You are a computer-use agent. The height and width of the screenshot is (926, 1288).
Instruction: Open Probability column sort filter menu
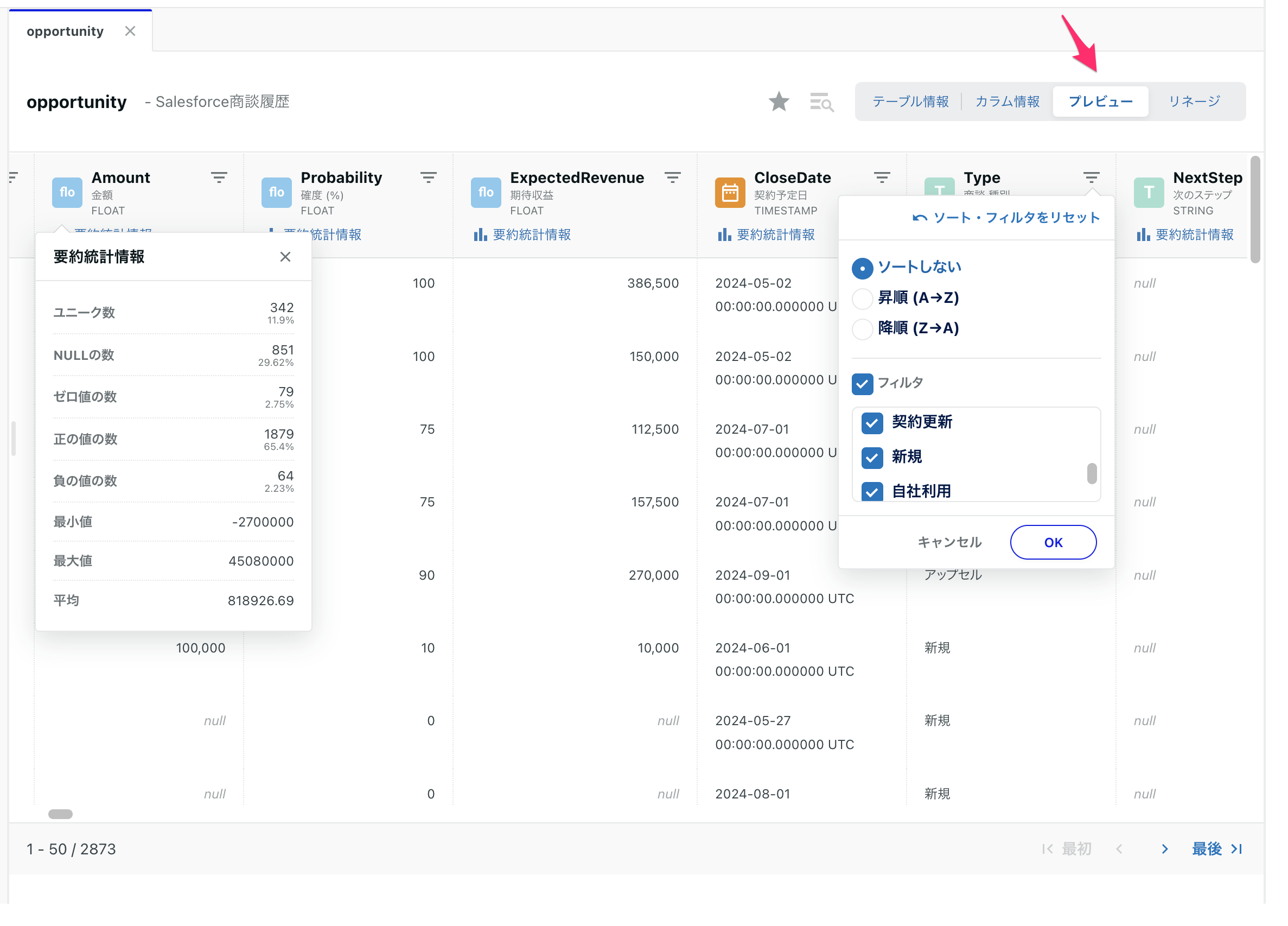[x=429, y=177]
